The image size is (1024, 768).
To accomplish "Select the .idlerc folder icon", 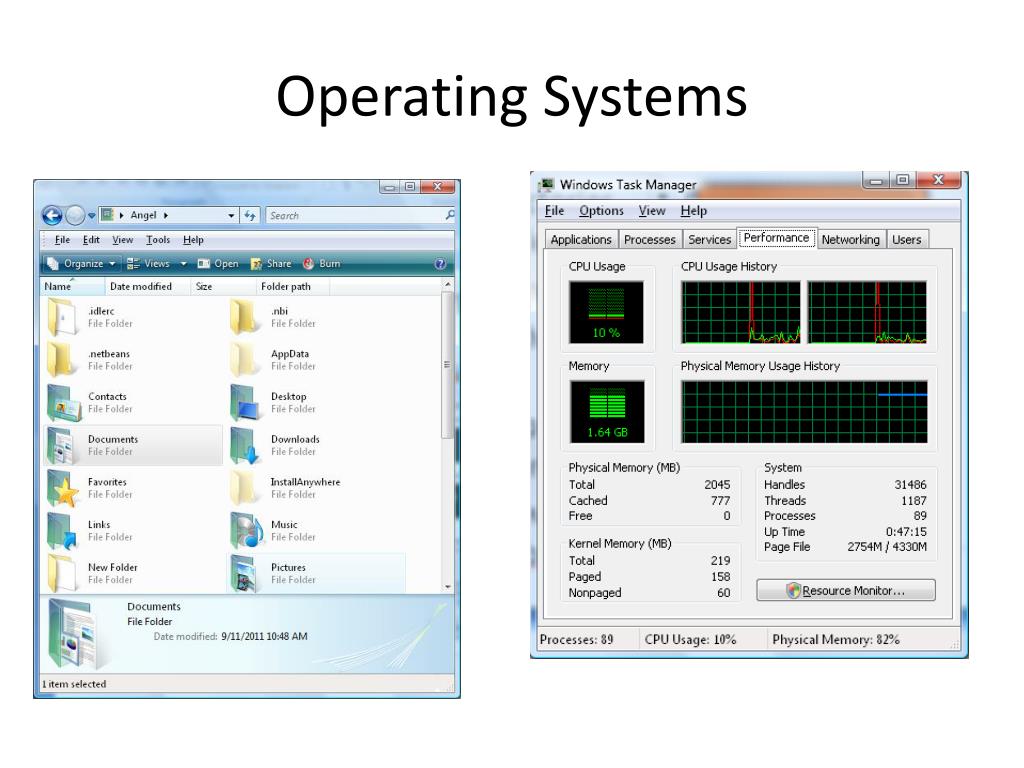I will [x=61, y=317].
